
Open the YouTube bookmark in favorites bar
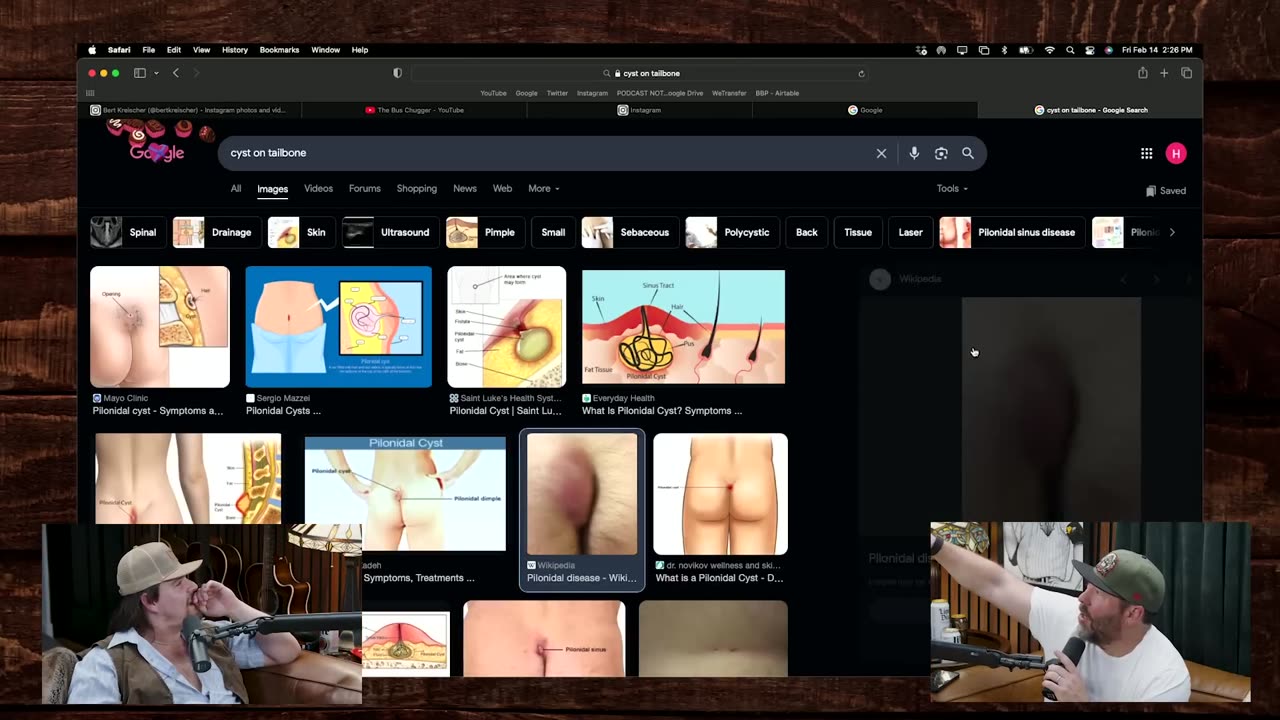[x=493, y=93]
